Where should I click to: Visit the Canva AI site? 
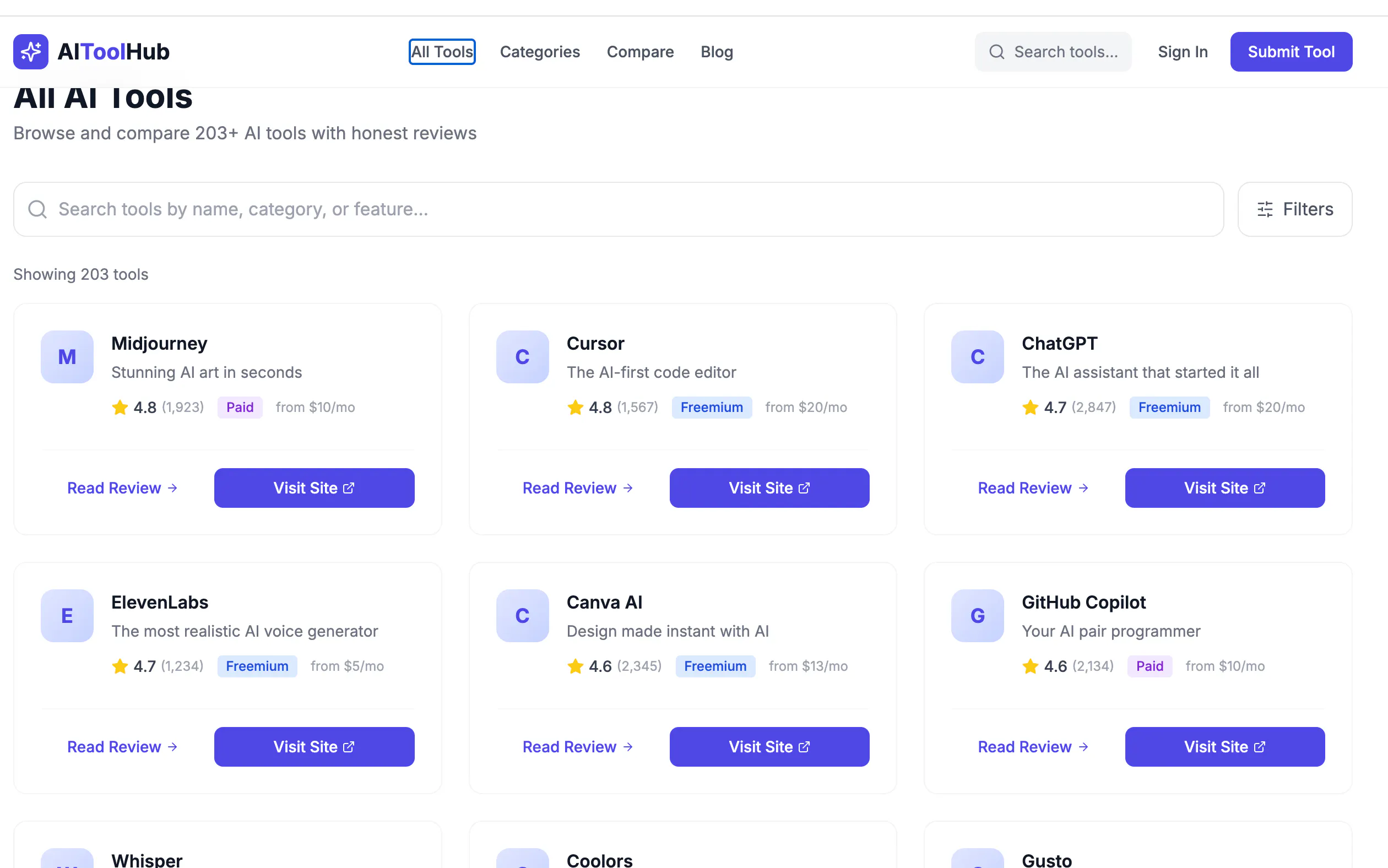click(769, 747)
